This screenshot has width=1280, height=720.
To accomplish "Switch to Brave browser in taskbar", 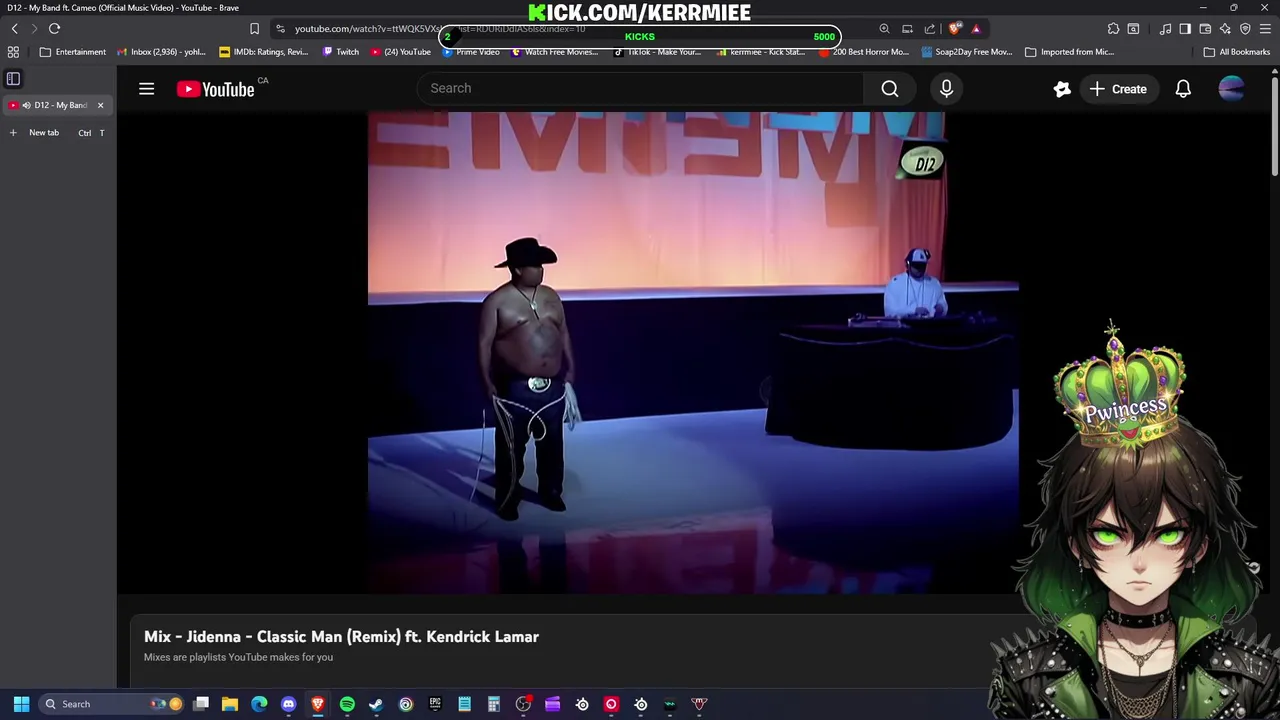I will [x=318, y=704].
